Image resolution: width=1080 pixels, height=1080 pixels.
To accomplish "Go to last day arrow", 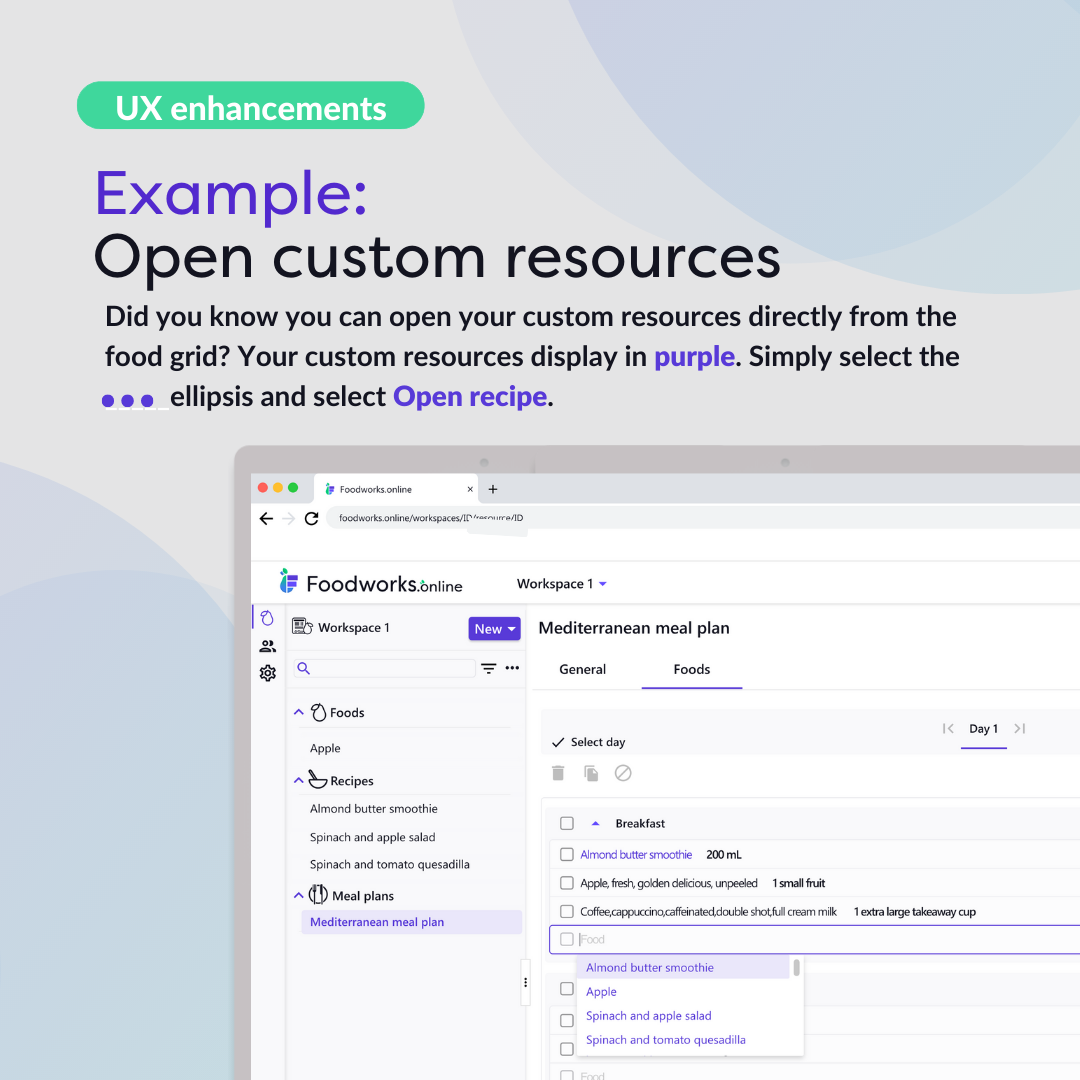I will [x=1020, y=729].
